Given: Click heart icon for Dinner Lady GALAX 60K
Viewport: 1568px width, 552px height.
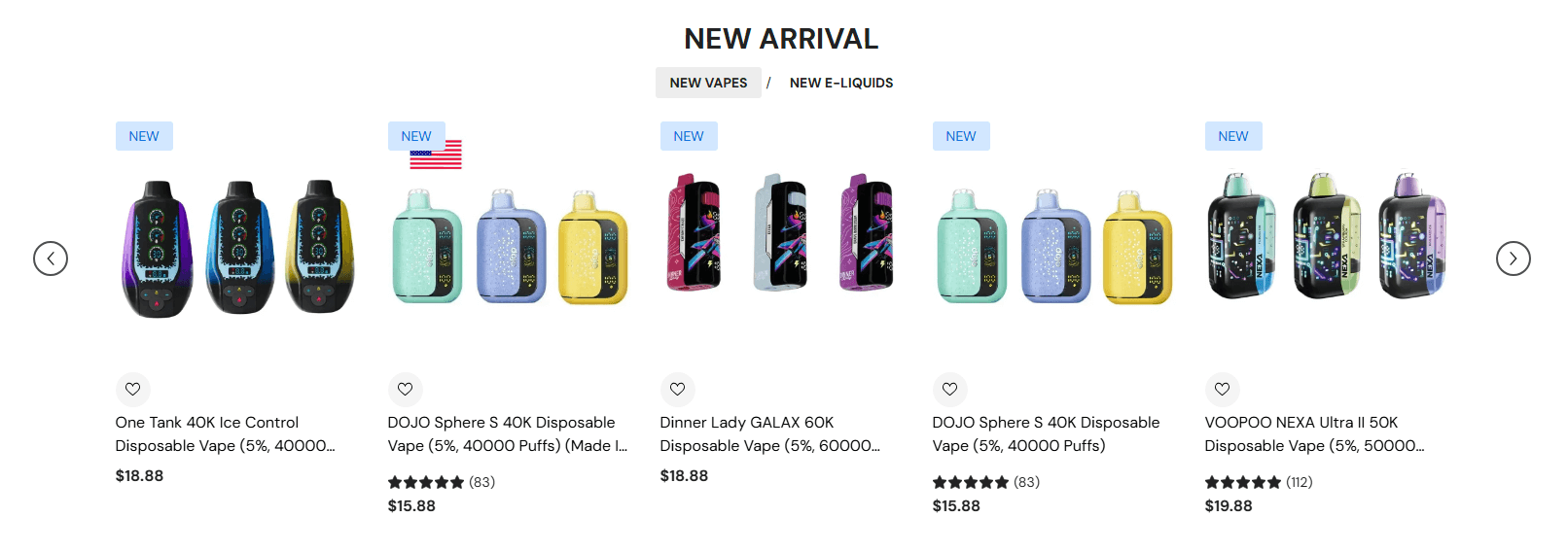Looking at the screenshot, I should click(x=678, y=390).
